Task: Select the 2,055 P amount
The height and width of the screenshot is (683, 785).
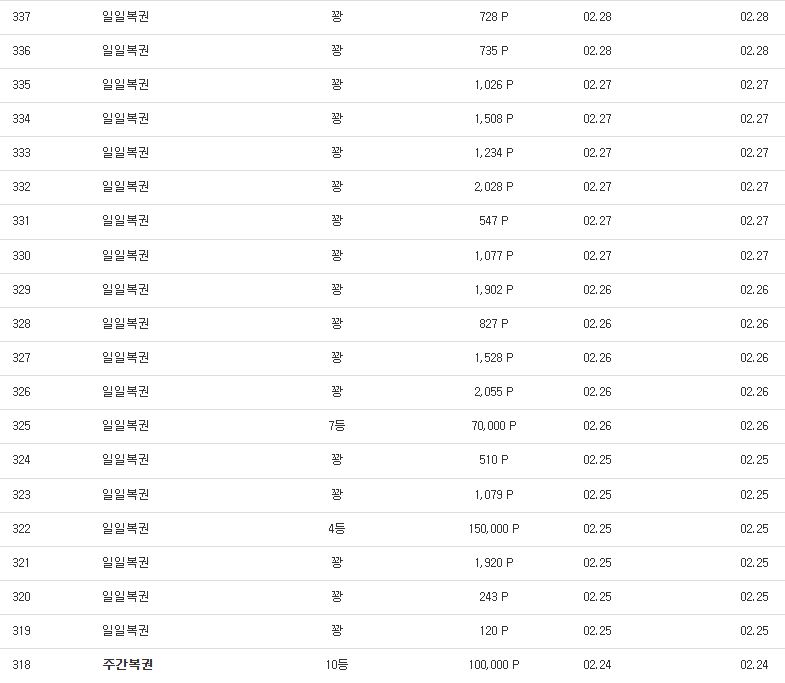Action: [494, 391]
